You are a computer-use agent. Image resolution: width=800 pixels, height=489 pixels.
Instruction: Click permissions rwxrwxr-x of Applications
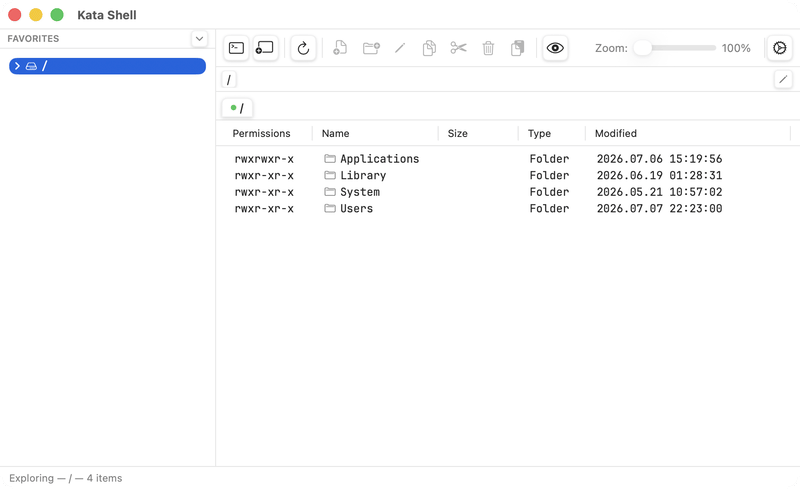(264, 159)
